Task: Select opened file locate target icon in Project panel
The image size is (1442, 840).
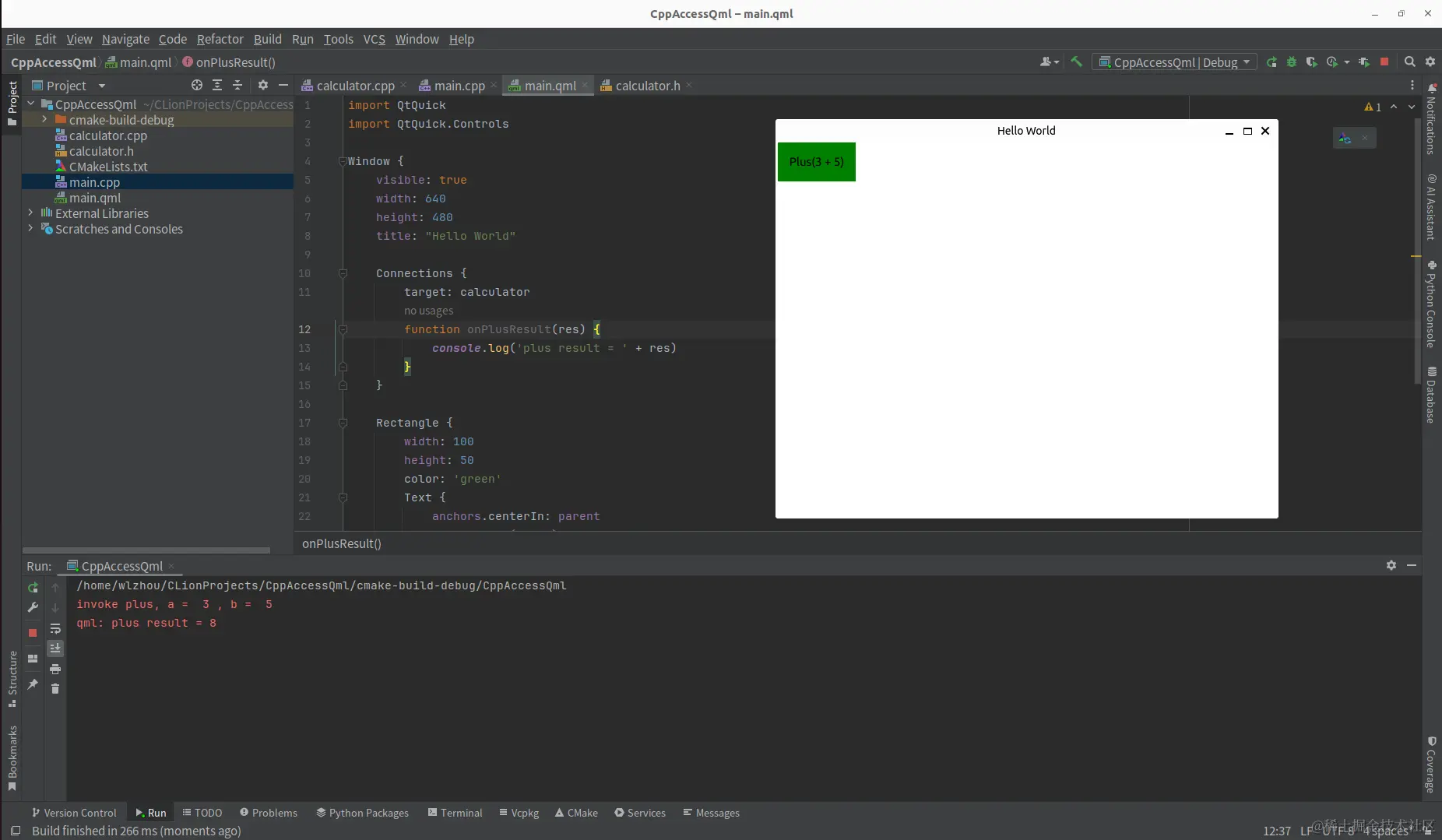Action: [197, 85]
